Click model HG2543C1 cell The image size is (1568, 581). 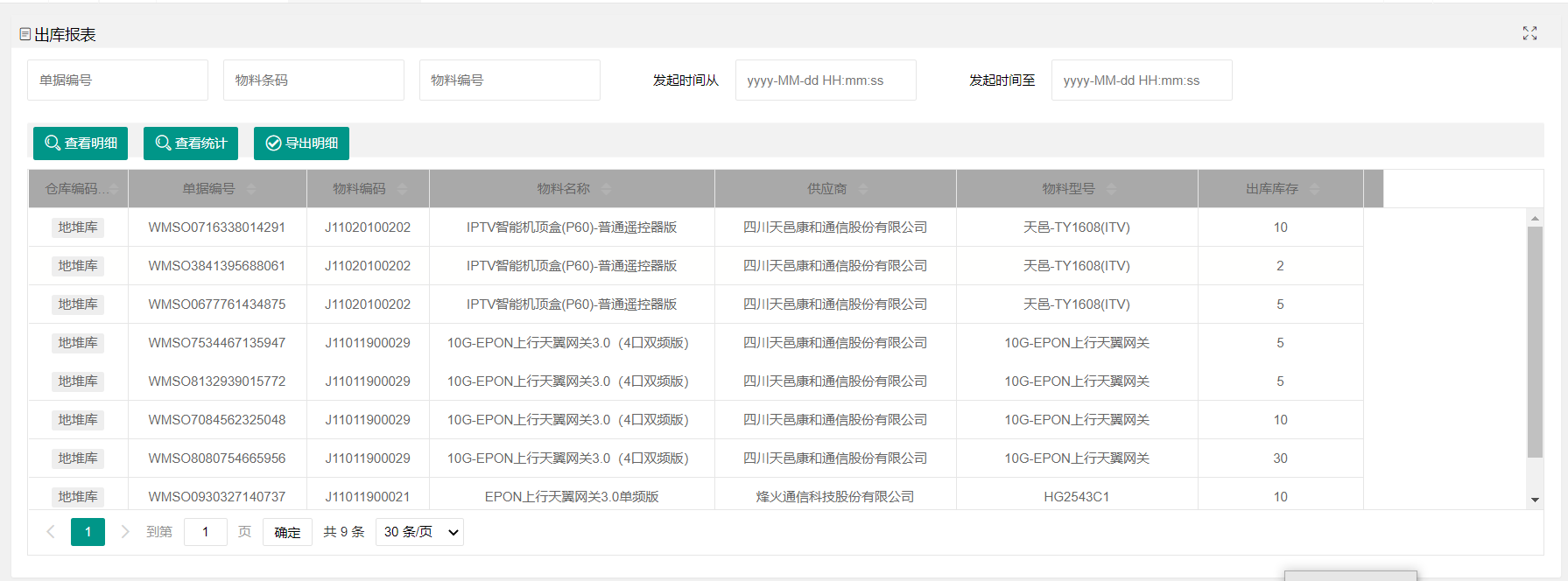point(1077,497)
